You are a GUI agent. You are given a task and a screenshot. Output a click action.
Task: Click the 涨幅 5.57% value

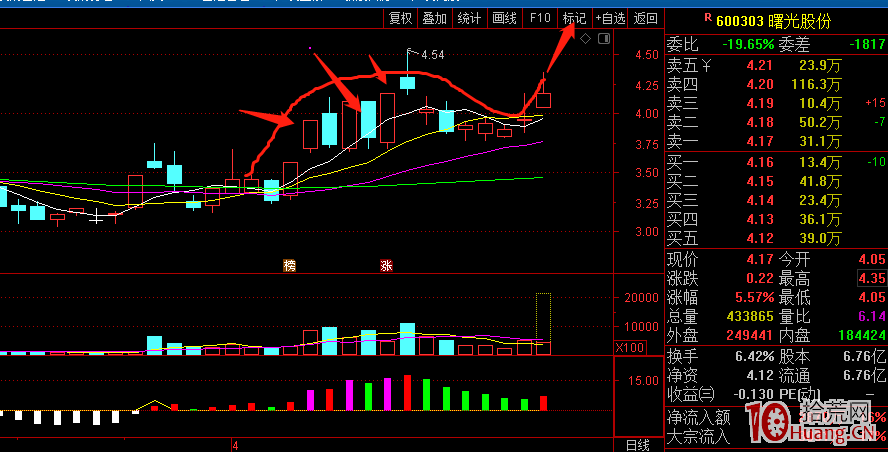tap(754, 297)
